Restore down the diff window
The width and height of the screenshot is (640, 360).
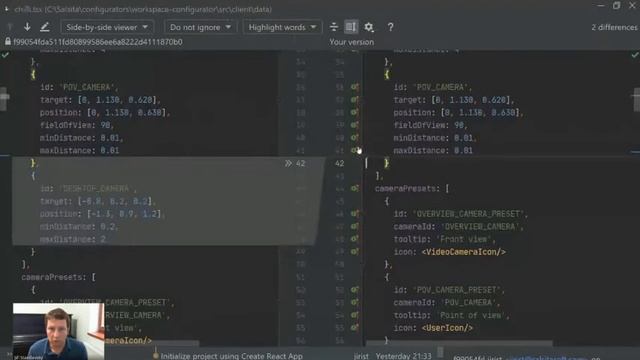pos(616,5)
